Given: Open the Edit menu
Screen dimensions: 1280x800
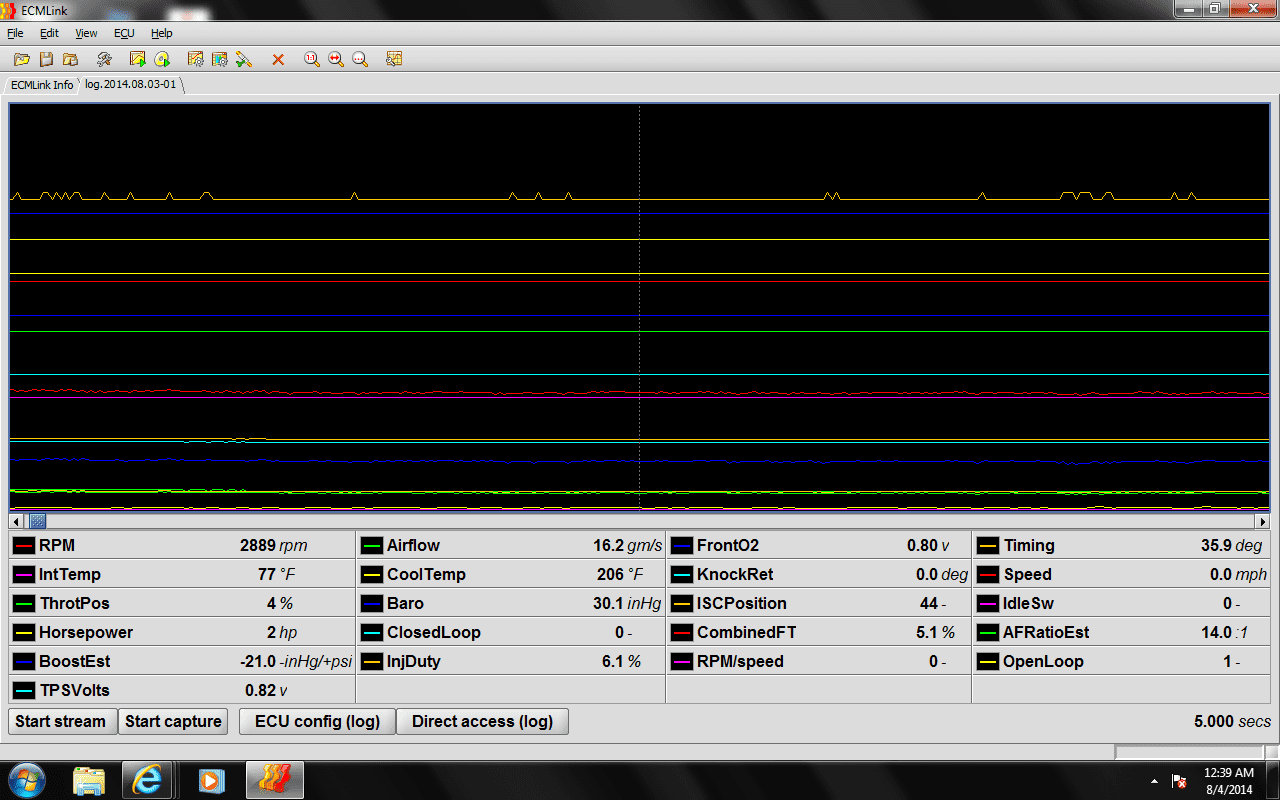Looking at the screenshot, I should pos(49,33).
